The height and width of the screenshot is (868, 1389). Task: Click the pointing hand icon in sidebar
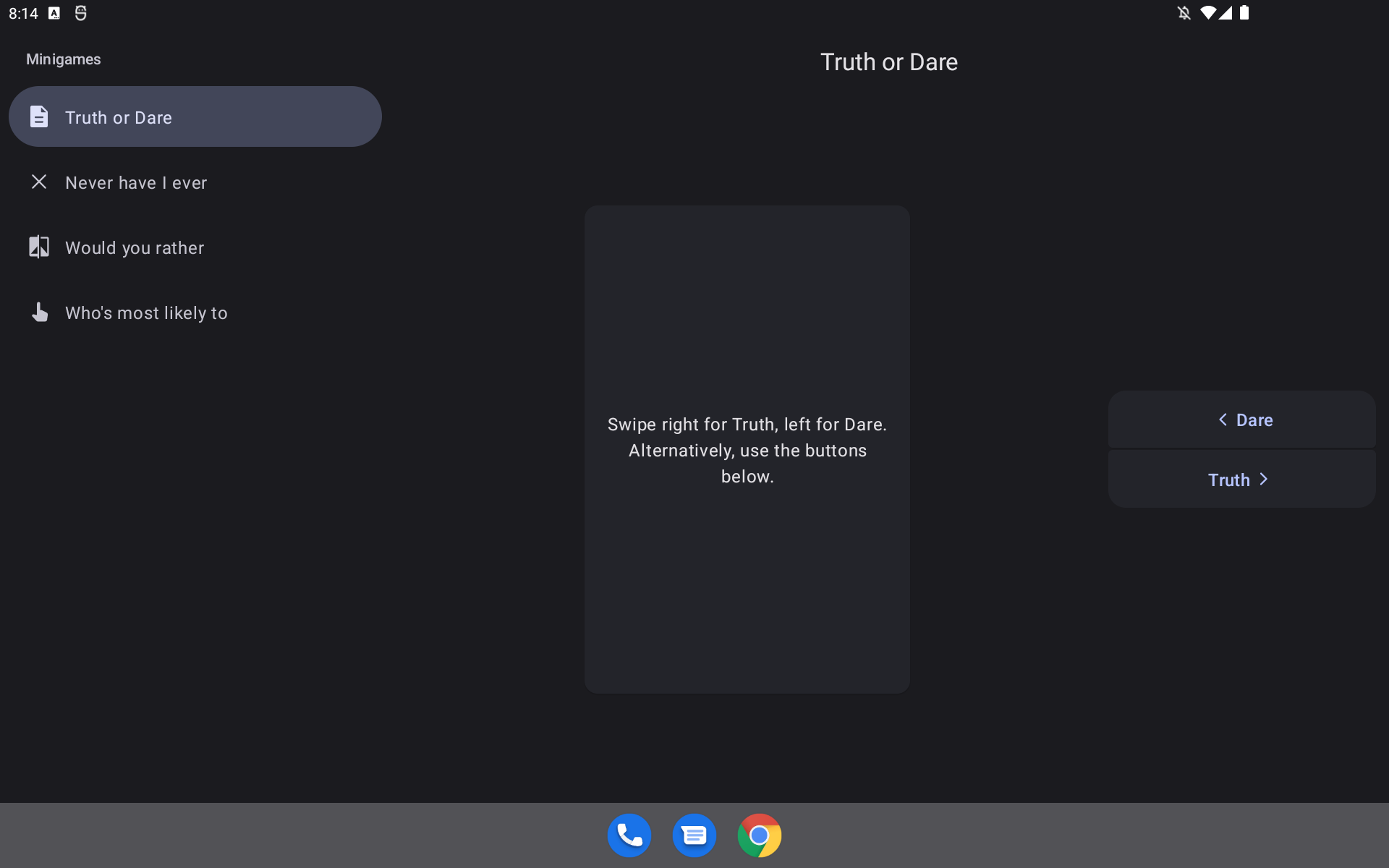[39, 312]
